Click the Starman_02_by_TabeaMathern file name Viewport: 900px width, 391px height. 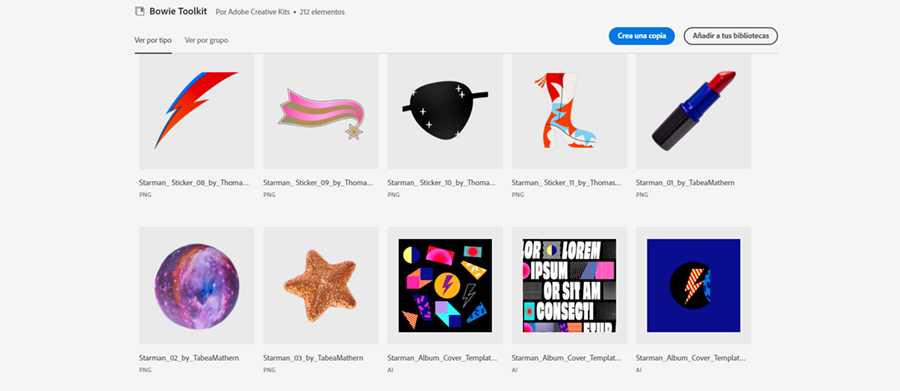point(189,358)
